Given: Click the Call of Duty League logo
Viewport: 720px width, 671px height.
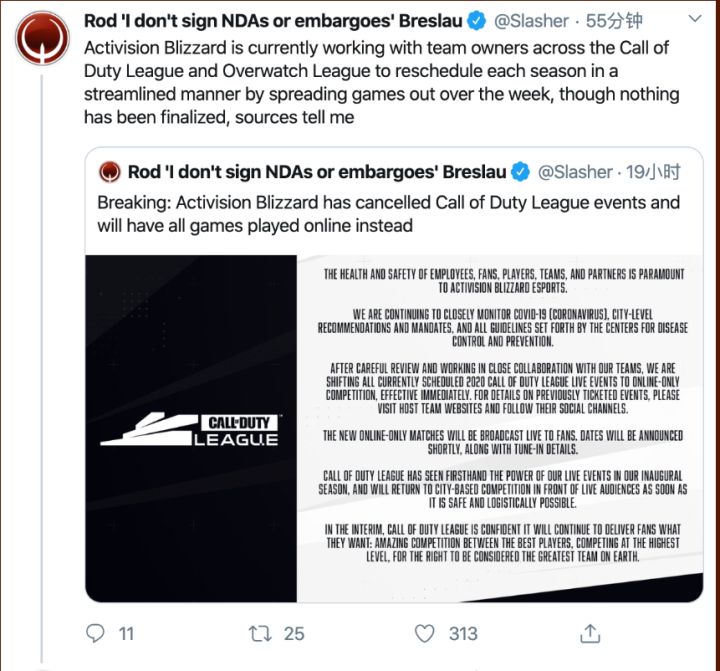Looking at the screenshot, I should pos(190,429).
